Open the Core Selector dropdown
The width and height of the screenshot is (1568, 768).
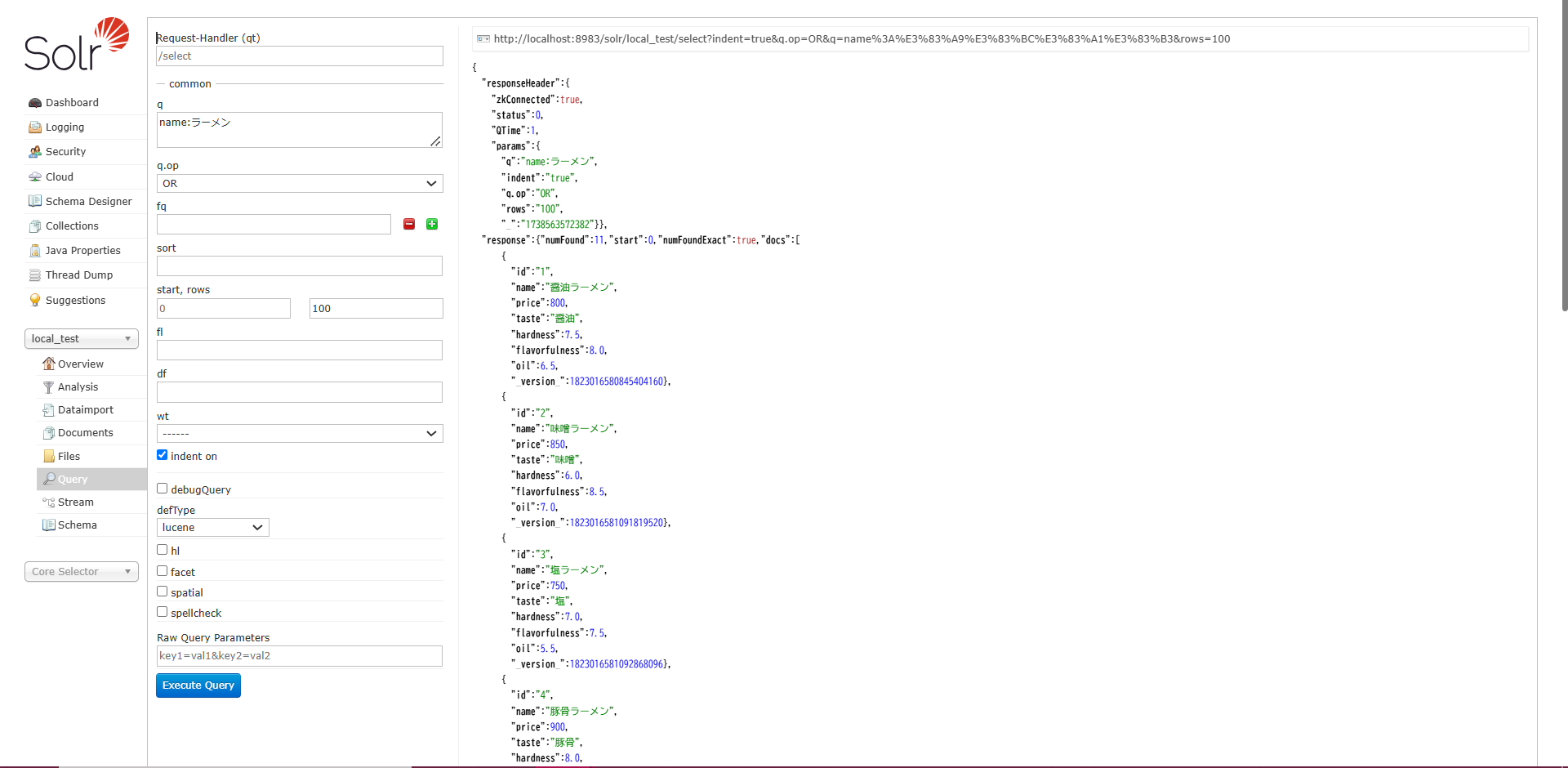point(82,572)
